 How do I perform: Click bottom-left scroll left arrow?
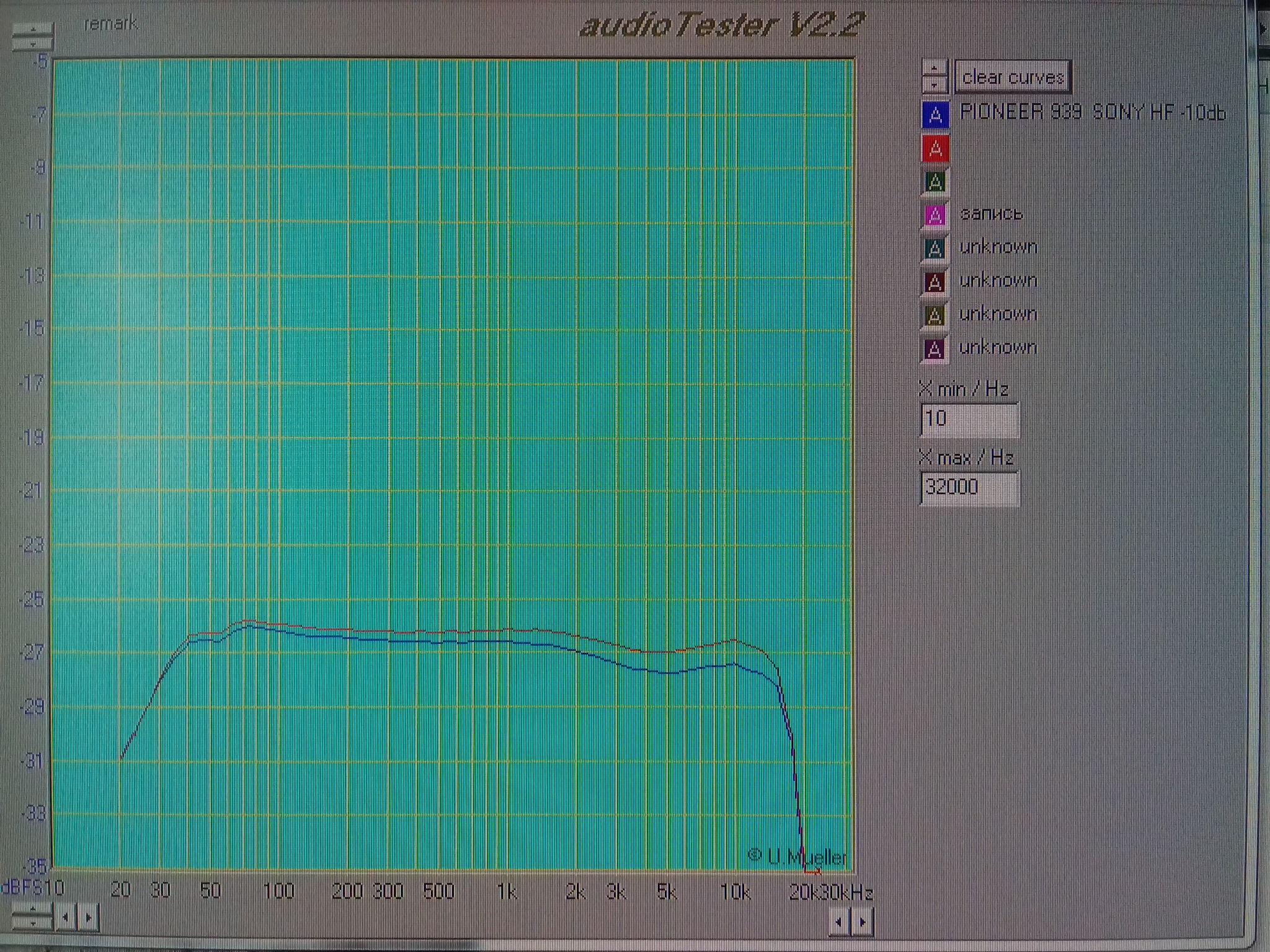coord(66,917)
